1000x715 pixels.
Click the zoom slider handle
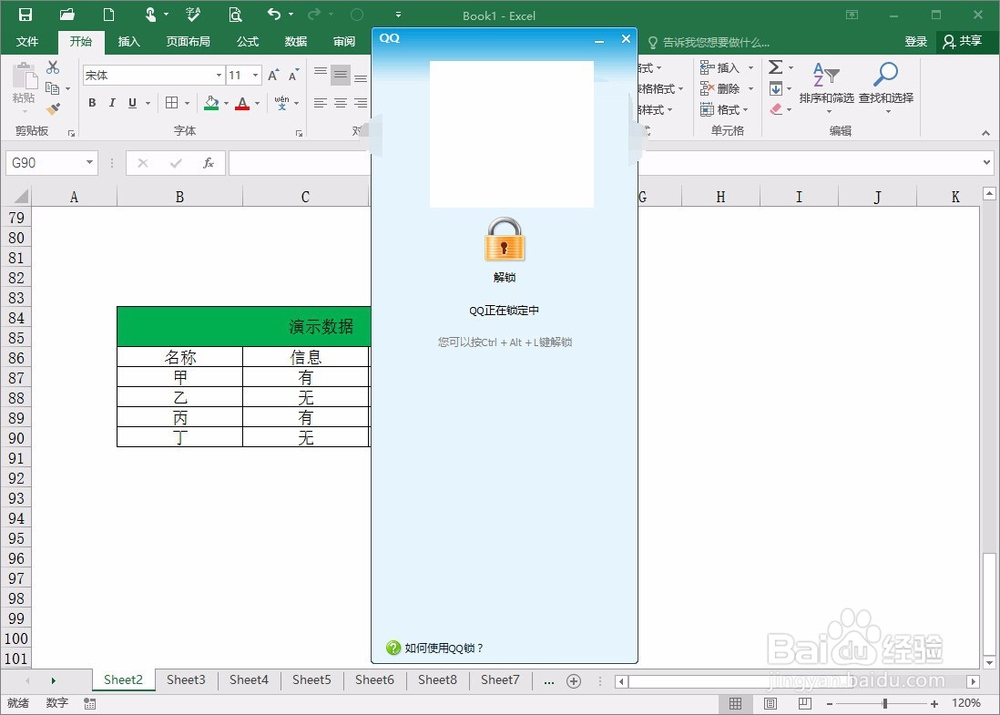tap(885, 704)
